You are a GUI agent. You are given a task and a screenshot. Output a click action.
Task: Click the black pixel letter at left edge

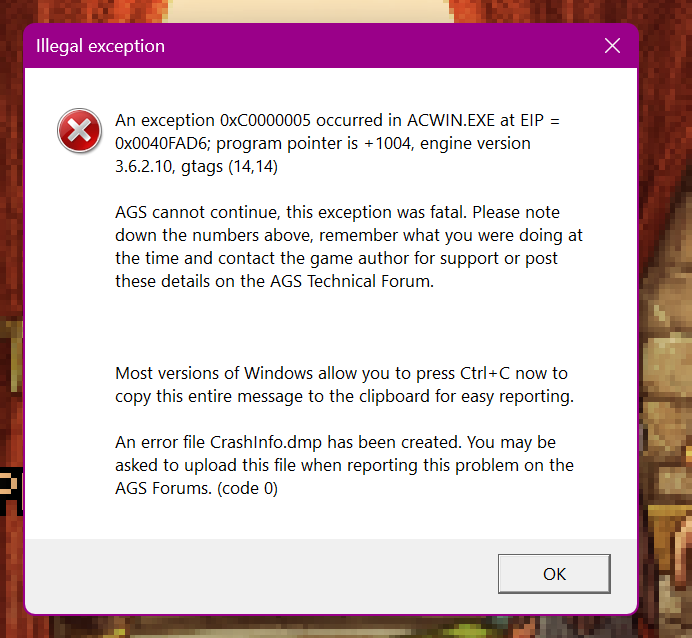pyautogui.click(x=11, y=491)
